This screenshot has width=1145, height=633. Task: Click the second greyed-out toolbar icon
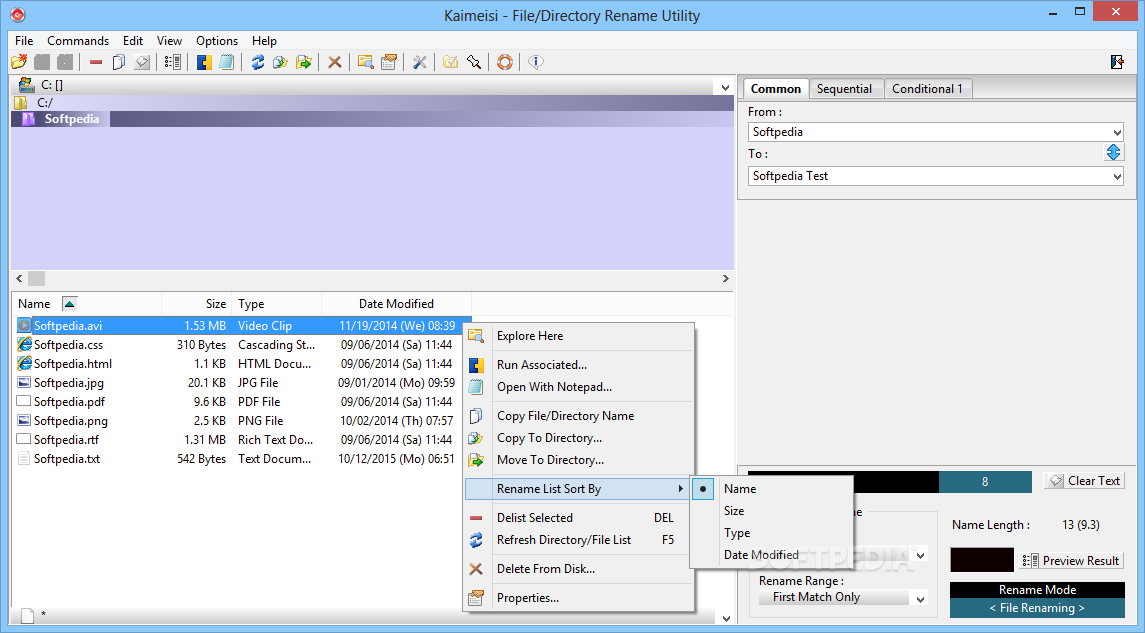[x=65, y=62]
